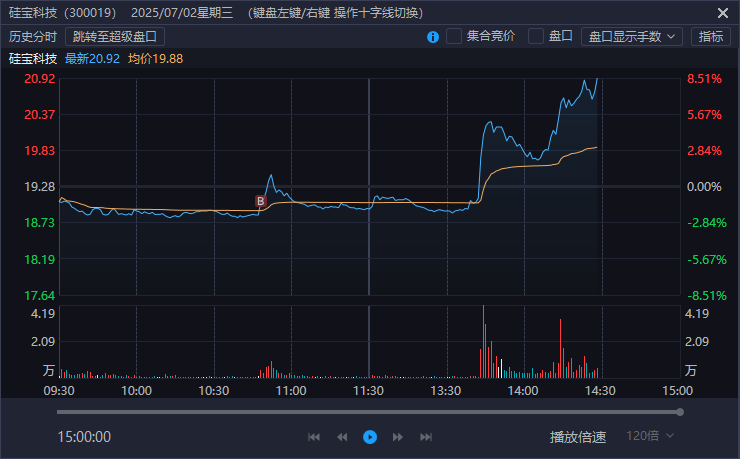Jump to first frame playback icon
Image resolution: width=740 pixels, height=459 pixels.
(314, 437)
